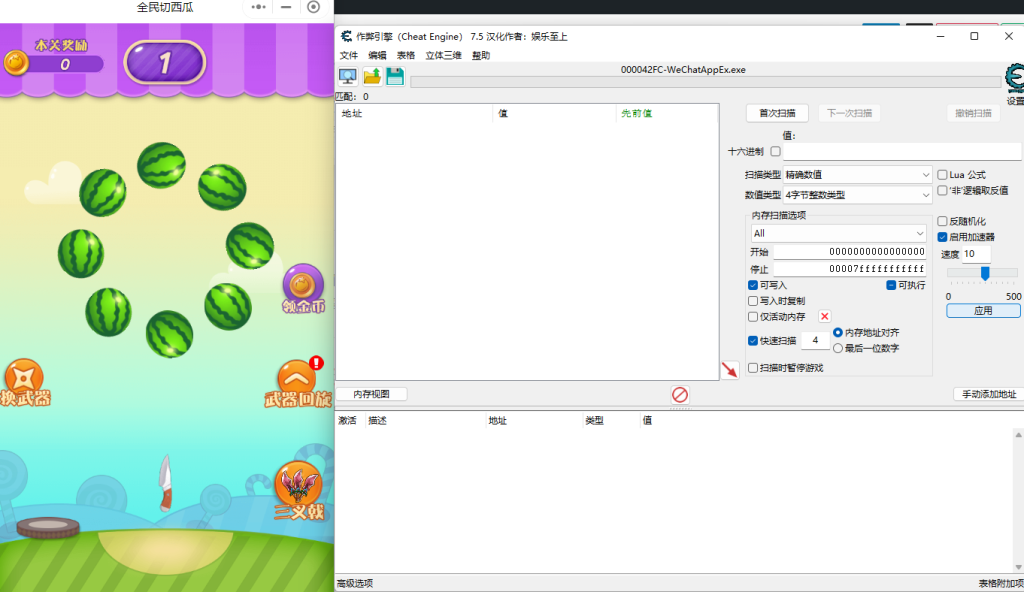
Task: Click the 地址 column header in results
Action: point(414,113)
